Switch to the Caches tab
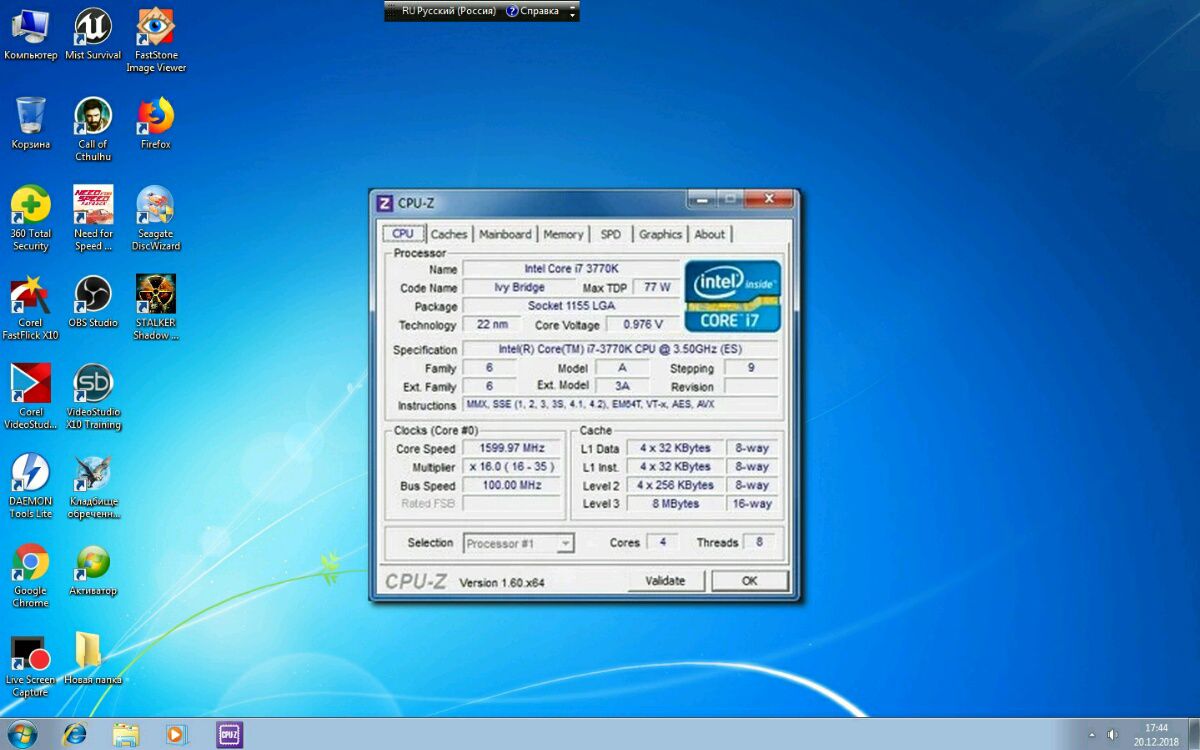This screenshot has width=1200, height=750. click(449, 234)
